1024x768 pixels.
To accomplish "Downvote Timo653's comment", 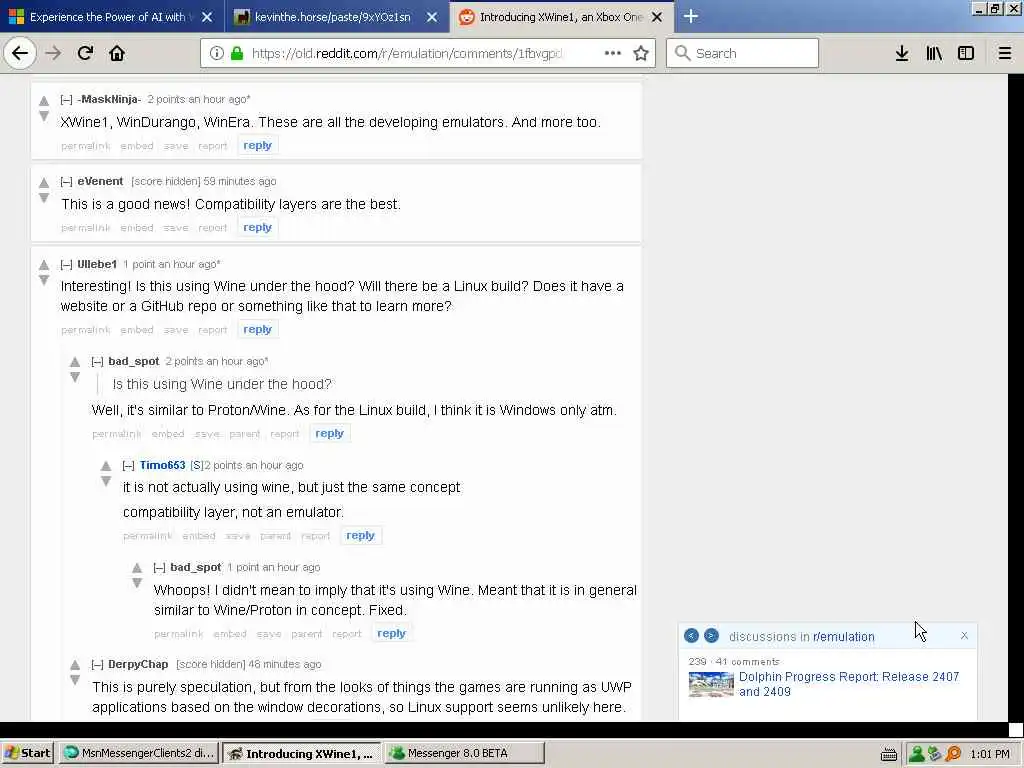I will pos(106,481).
